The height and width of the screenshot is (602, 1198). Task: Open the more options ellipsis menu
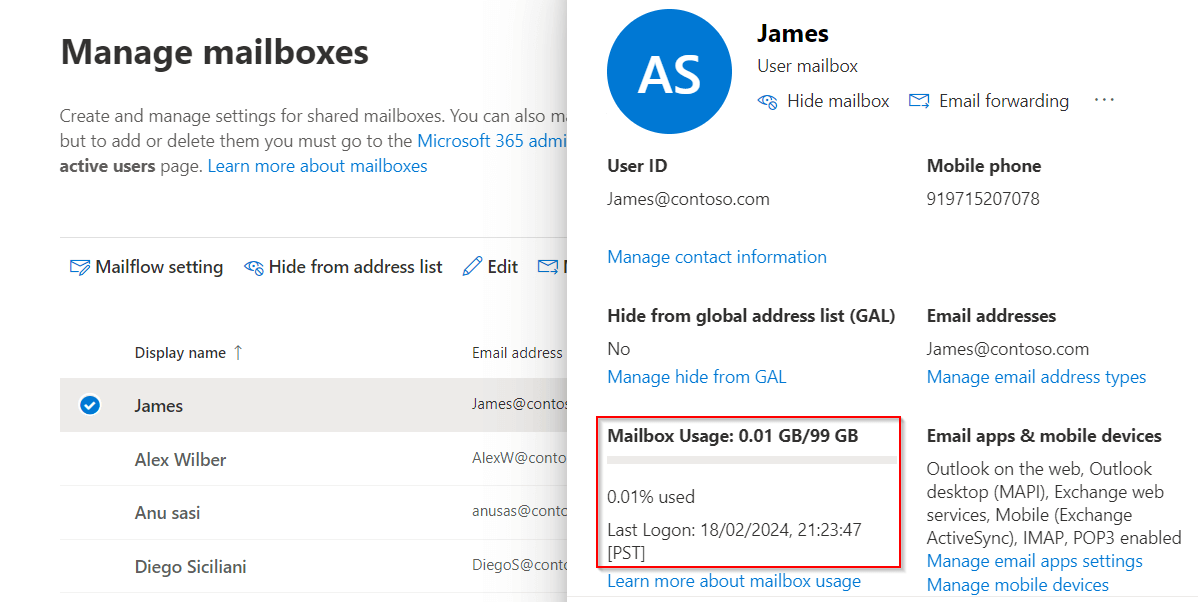1104,100
